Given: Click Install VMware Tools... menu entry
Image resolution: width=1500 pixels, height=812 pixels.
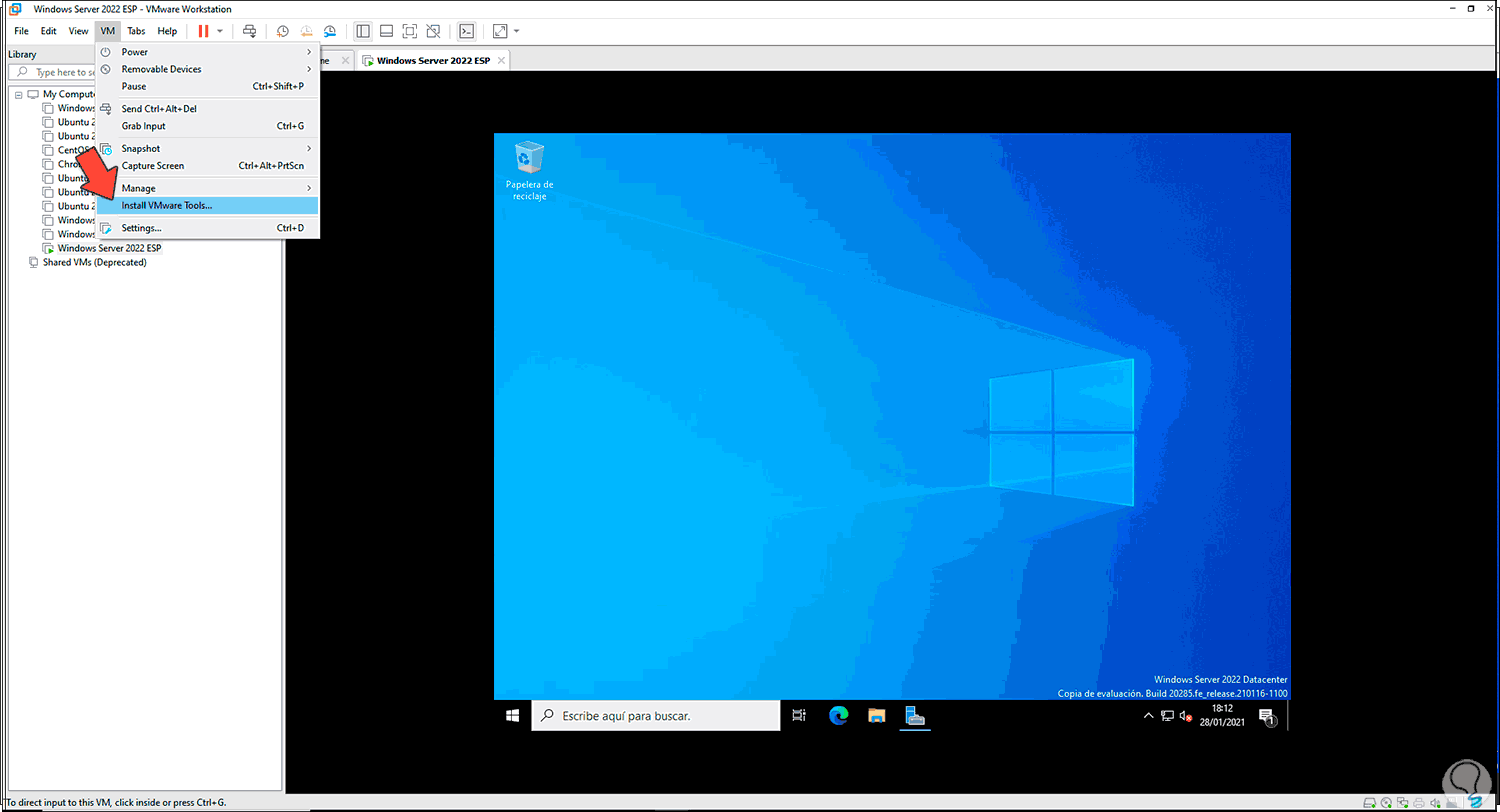Looking at the screenshot, I should [x=207, y=205].
